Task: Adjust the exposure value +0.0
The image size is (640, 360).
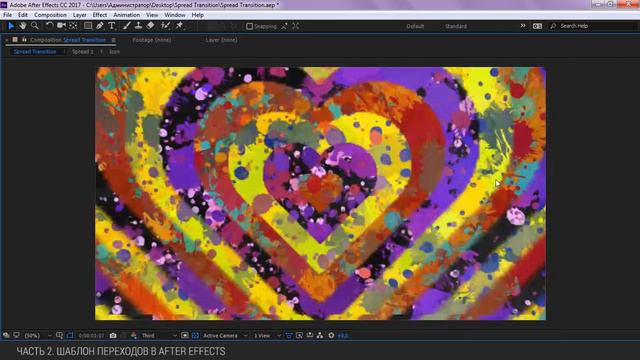Action: coord(343,336)
